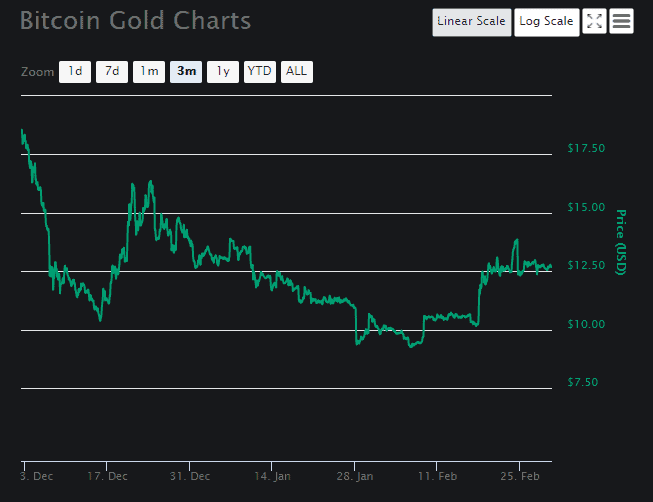This screenshot has width=653, height=502.
Task: Click the 11. Feb date label
Action: pyautogui.click(x=437, y=476)
